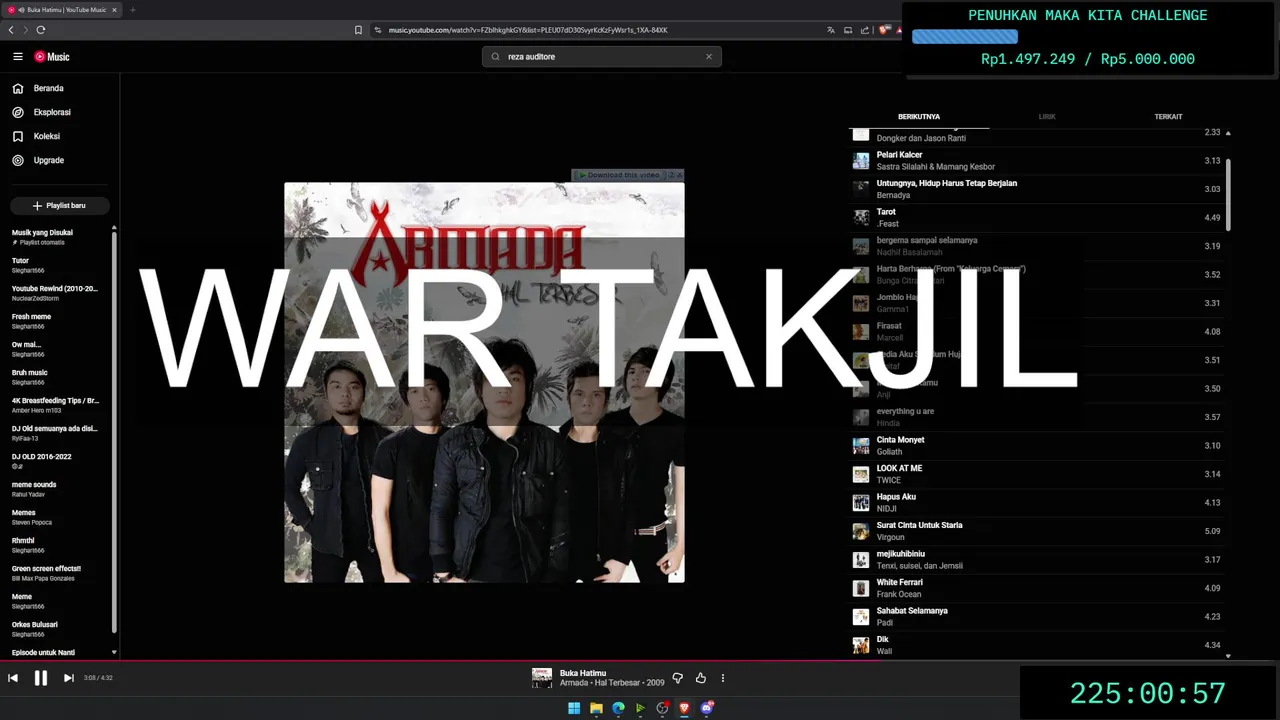1280x720 pixels.
Task: Open more options for playing song
Action: pyautogui.click(x=723, y=678)
